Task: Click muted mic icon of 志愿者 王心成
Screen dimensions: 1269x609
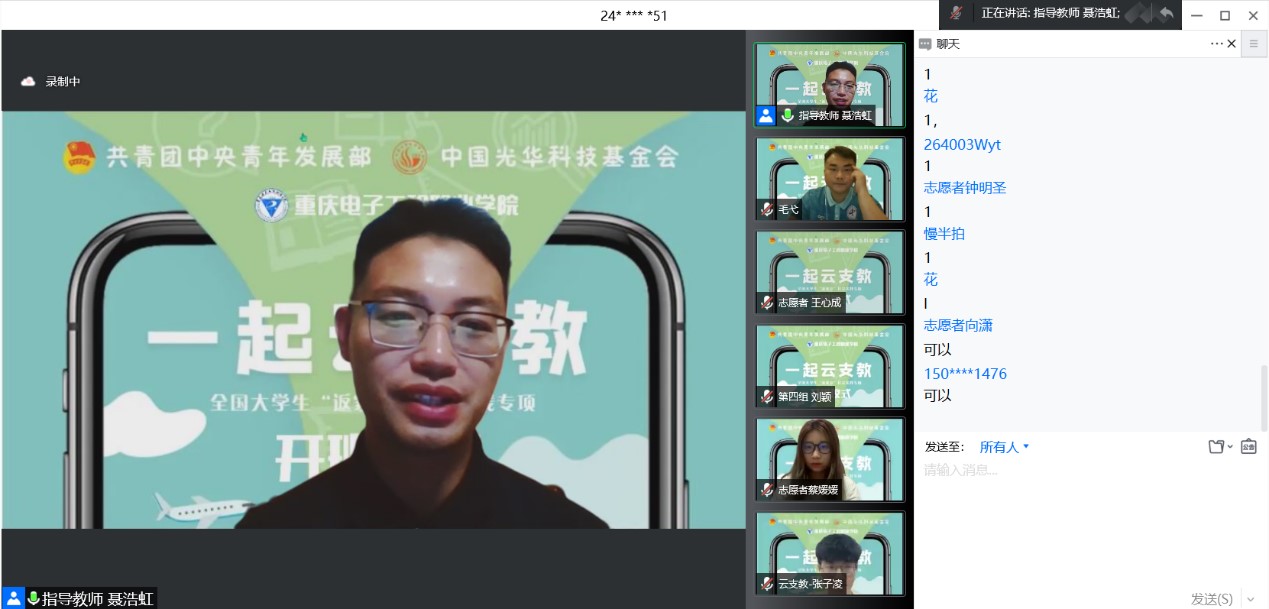Action: tap(767, 302)
